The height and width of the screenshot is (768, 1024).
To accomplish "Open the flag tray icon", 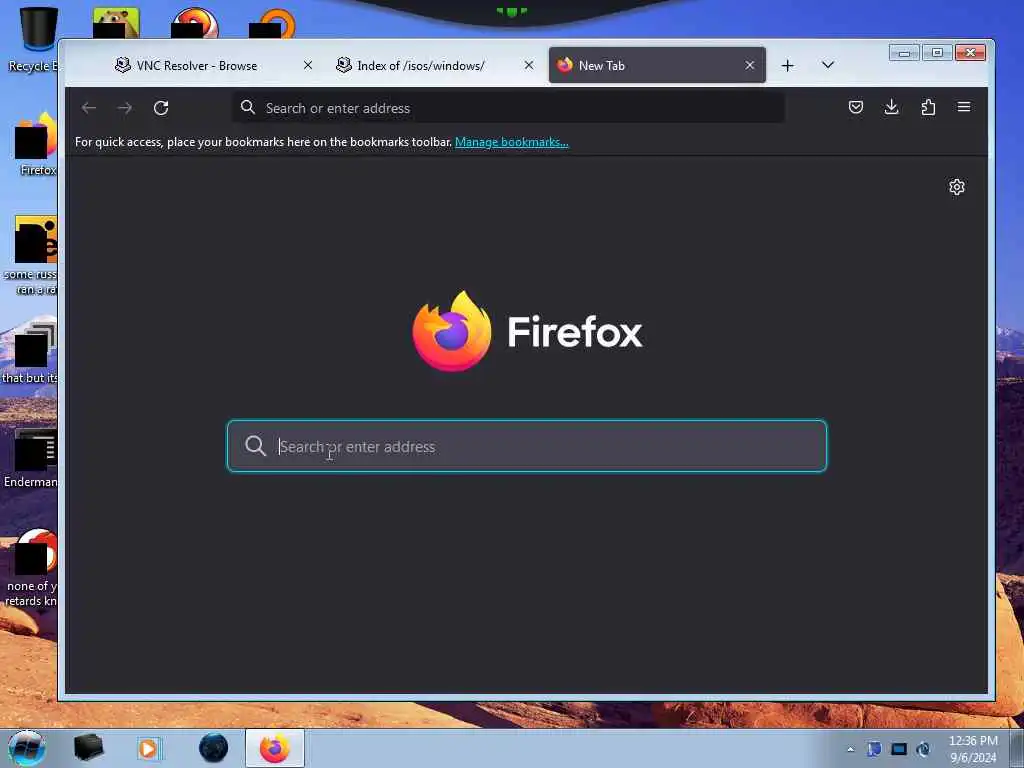I will click(874, 749).
